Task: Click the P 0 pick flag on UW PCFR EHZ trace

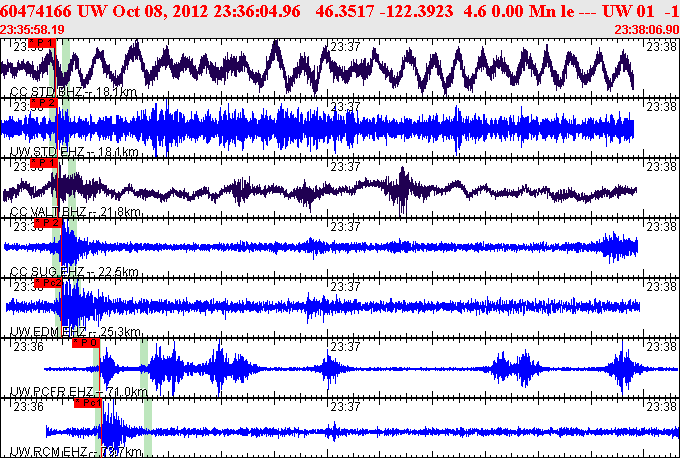Action: 86,343
